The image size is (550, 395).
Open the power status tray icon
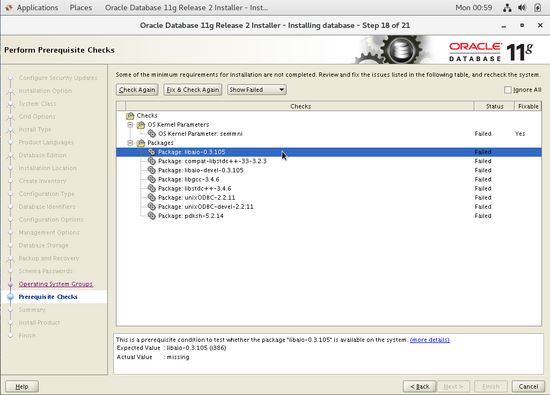(537, 8)
